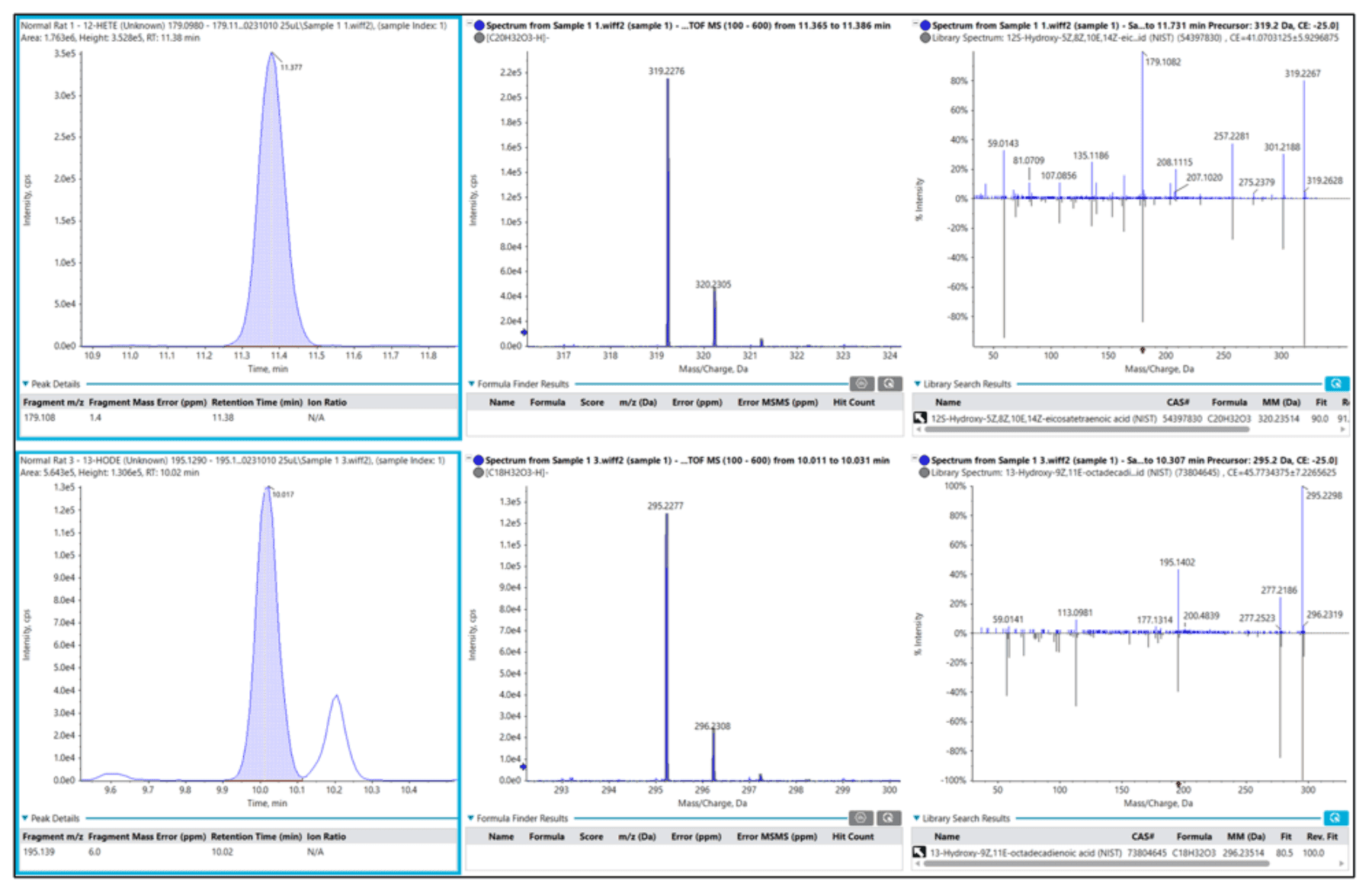The image size is (1372, 893).
Task: Click the gray search icon in bottom Formula Finder
Action: coord(888,818)
